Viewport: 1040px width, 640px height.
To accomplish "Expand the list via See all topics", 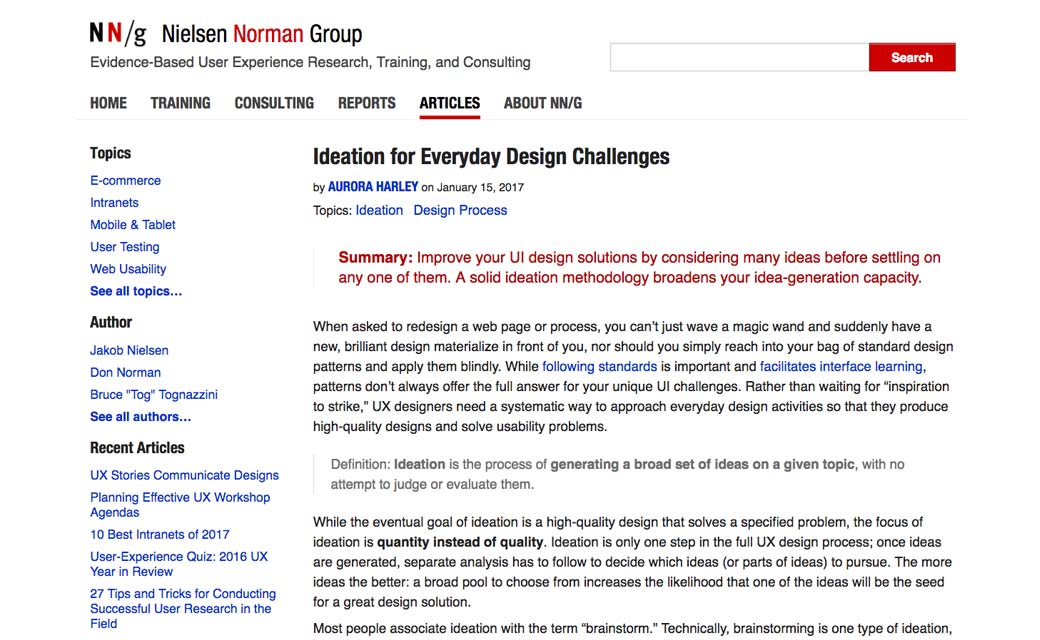I will [136, 291].
